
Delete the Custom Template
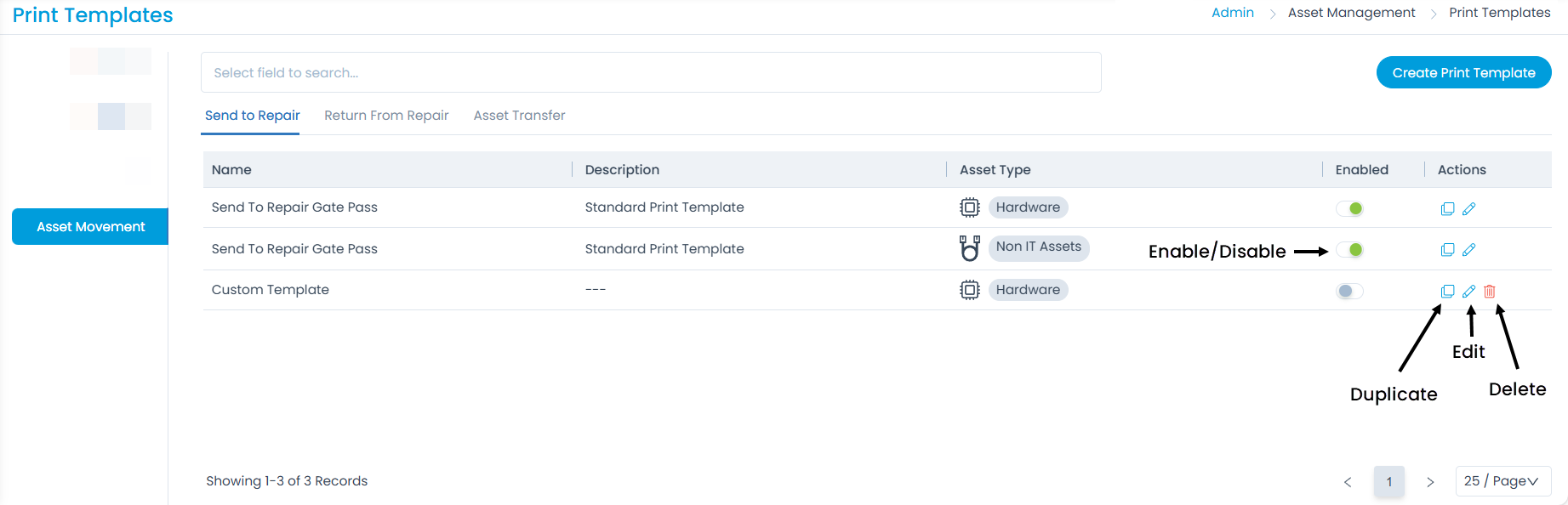pyautogui.click(x=1490, y=291)
